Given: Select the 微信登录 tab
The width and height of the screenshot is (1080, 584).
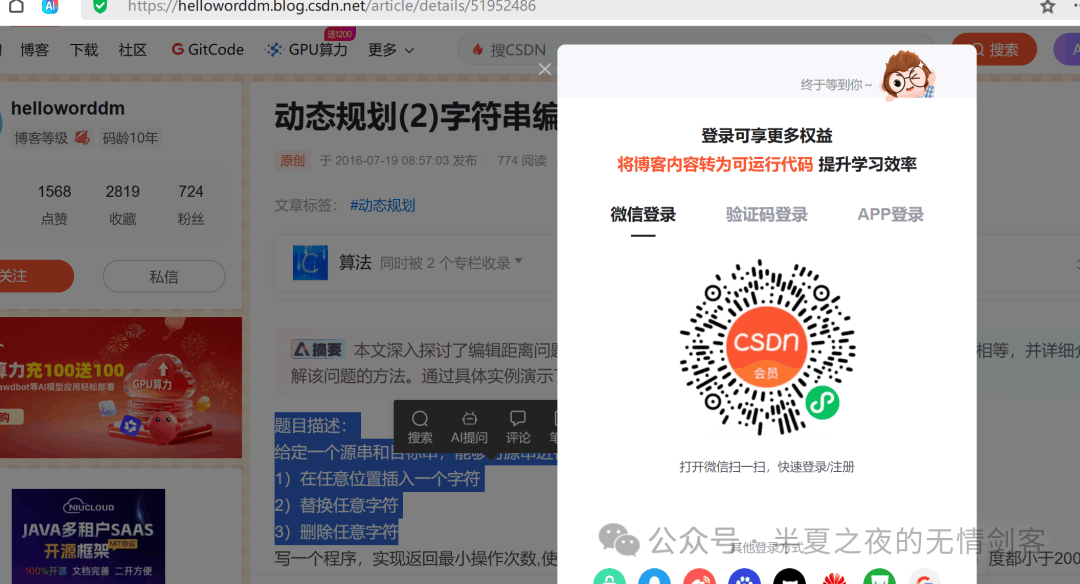Looking at the screenshot, I should pos(643,214).
